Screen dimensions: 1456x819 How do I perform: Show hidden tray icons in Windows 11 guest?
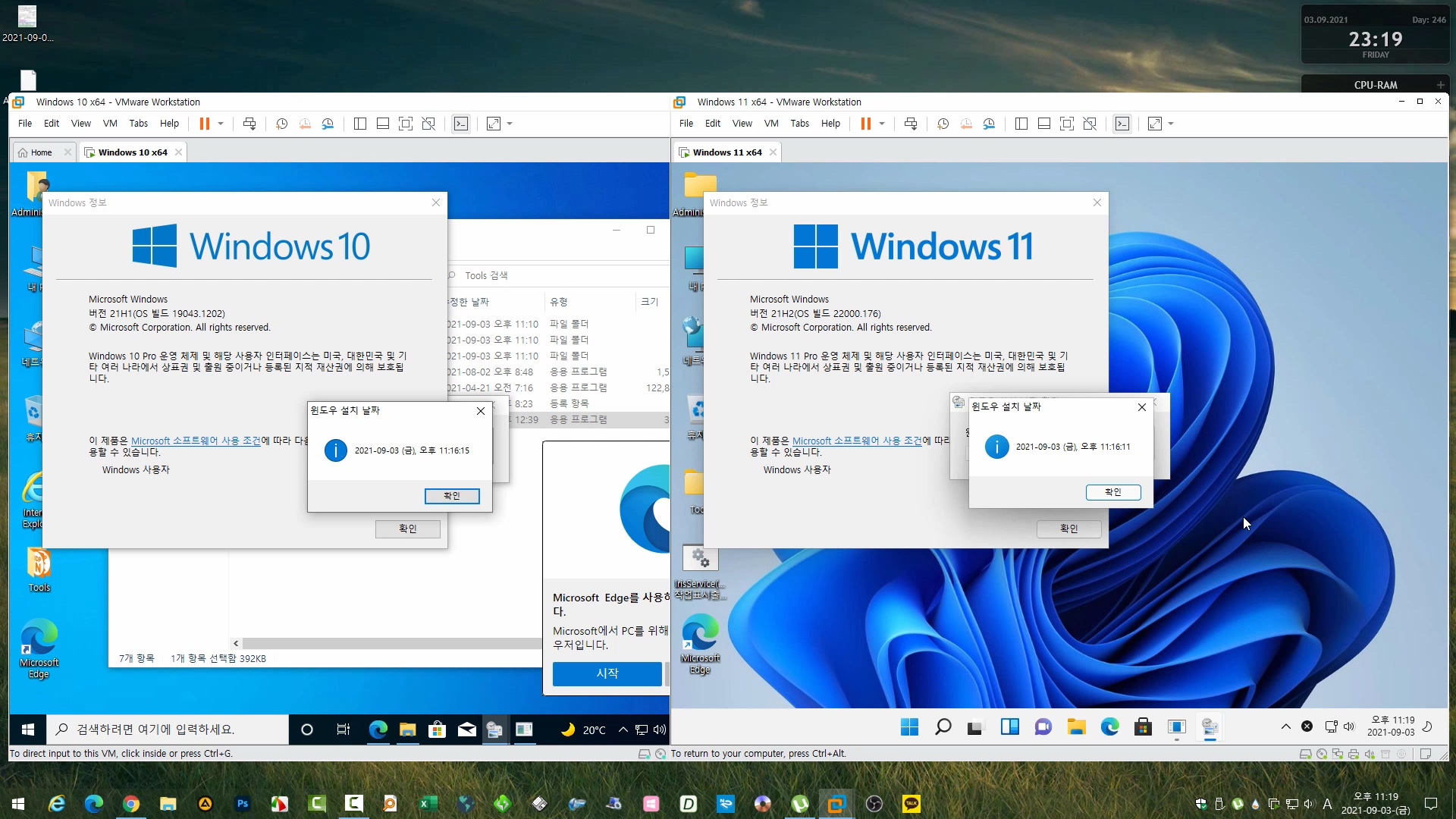1286,726
